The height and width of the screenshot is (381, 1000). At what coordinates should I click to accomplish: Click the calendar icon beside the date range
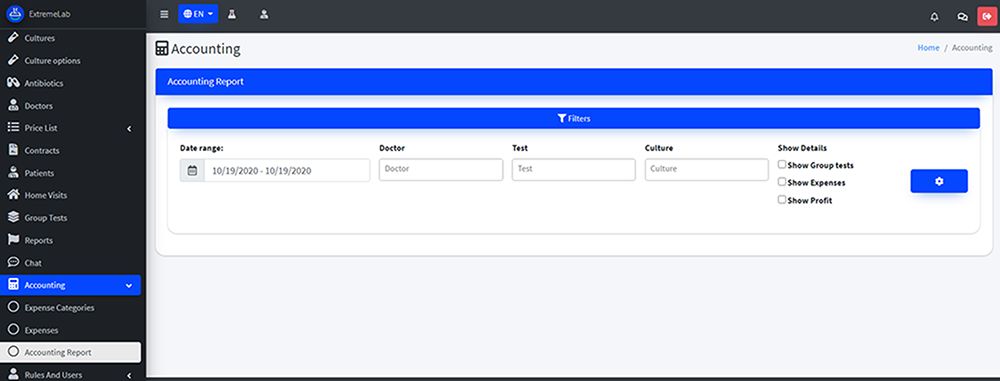click(x=192, y=170)
